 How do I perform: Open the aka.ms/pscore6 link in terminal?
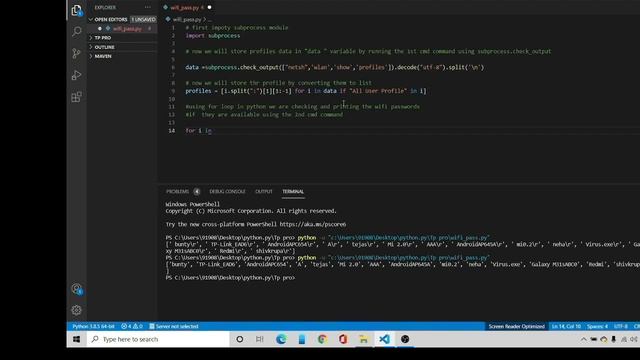tap(313, 224)
